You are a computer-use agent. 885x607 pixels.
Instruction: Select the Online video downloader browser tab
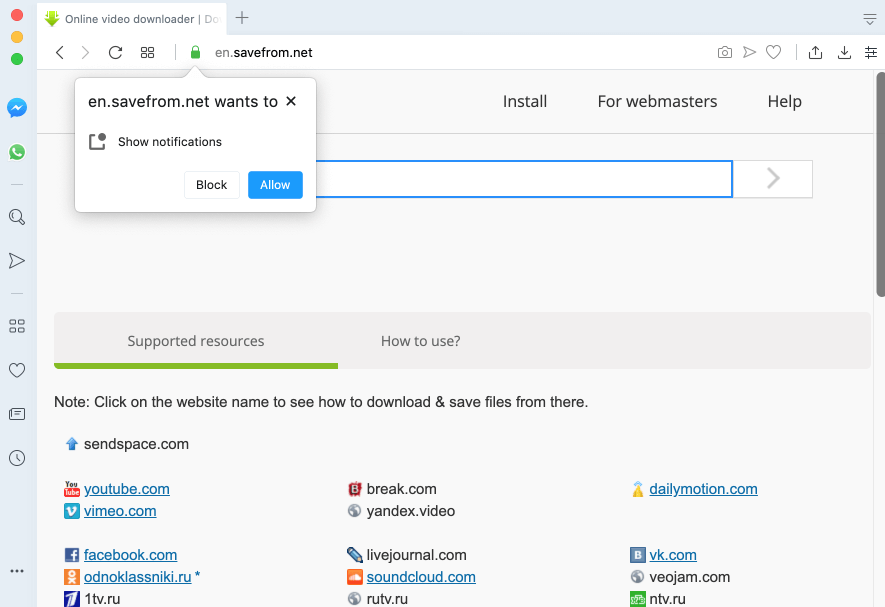point(132,19)
